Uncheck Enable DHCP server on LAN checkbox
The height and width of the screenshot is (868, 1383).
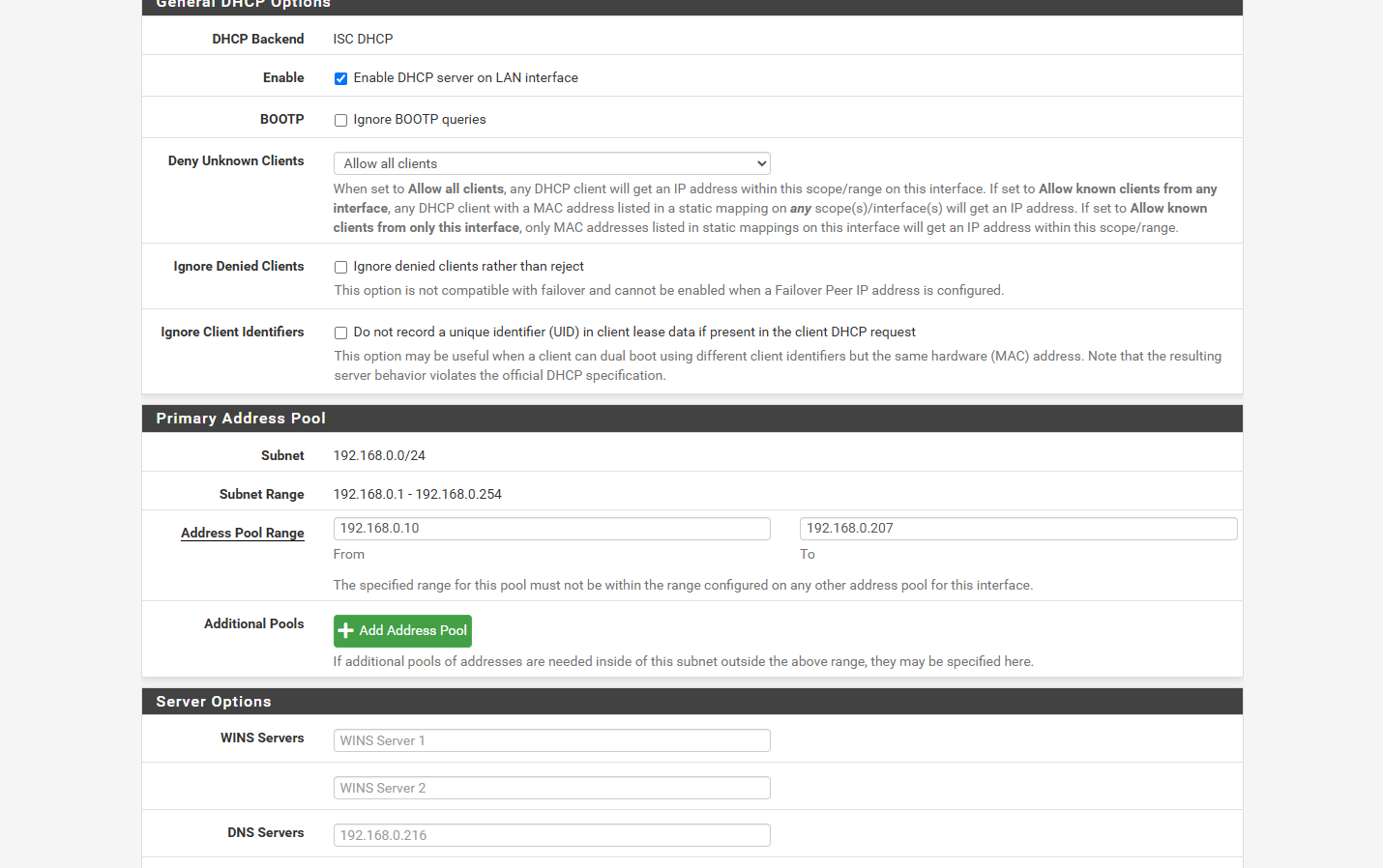coord(340,79)
